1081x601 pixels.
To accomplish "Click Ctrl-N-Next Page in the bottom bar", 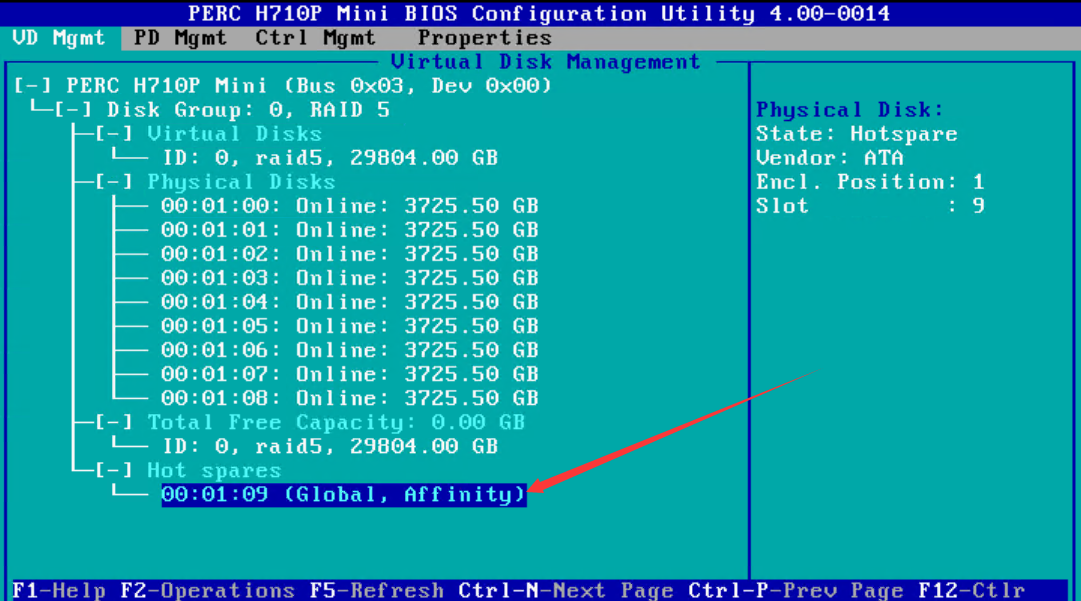I will click(x=566, y=591).
